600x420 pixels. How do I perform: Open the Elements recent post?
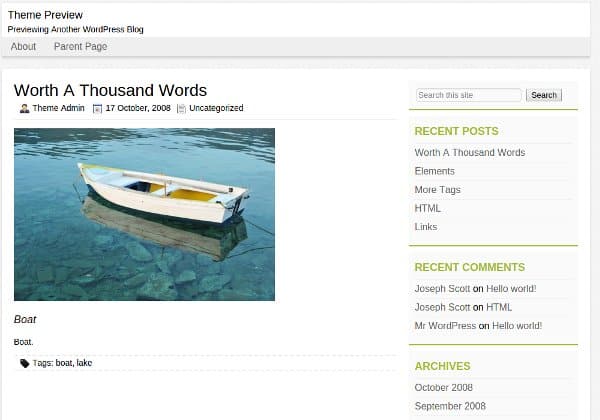(434, 171)
